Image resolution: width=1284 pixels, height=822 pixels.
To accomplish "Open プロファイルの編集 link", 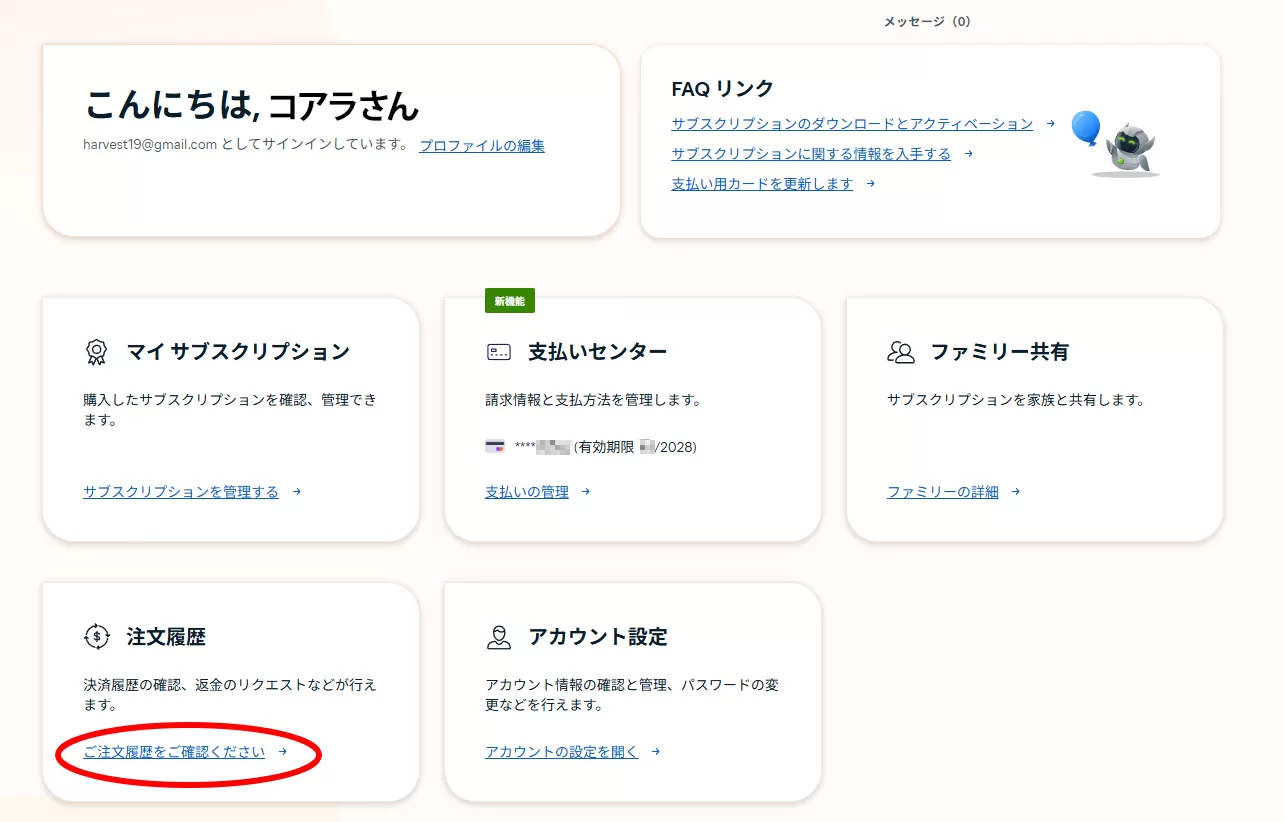I will point(482,145).
